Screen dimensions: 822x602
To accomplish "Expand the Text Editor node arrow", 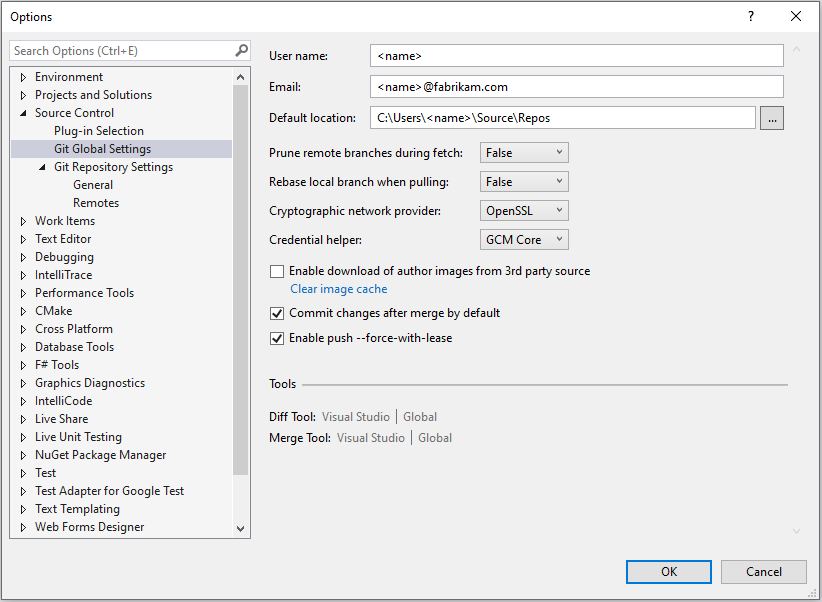I will click(x=23, y=239).
